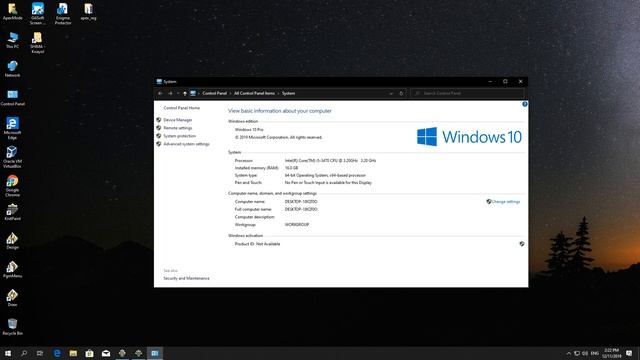This screenshot has height=360, width=640.
Task: Select All Control Panel Items breadcrumb
Action: 254,93
